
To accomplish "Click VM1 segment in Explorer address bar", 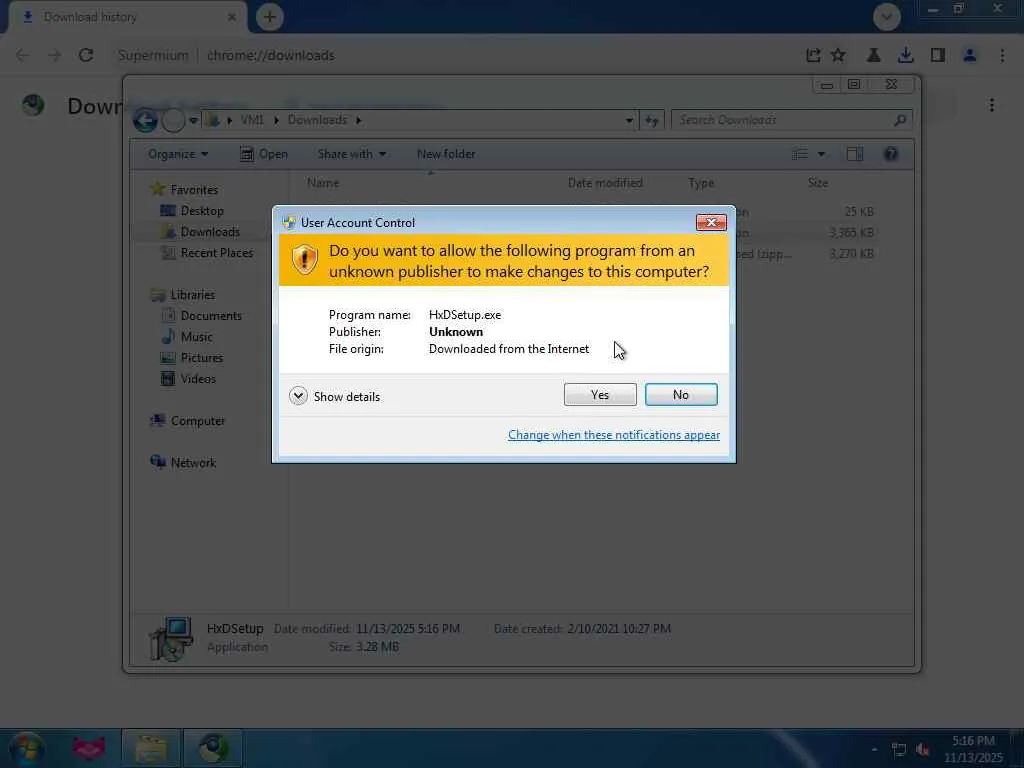I will pyautogui.click(x=252, y=120).
